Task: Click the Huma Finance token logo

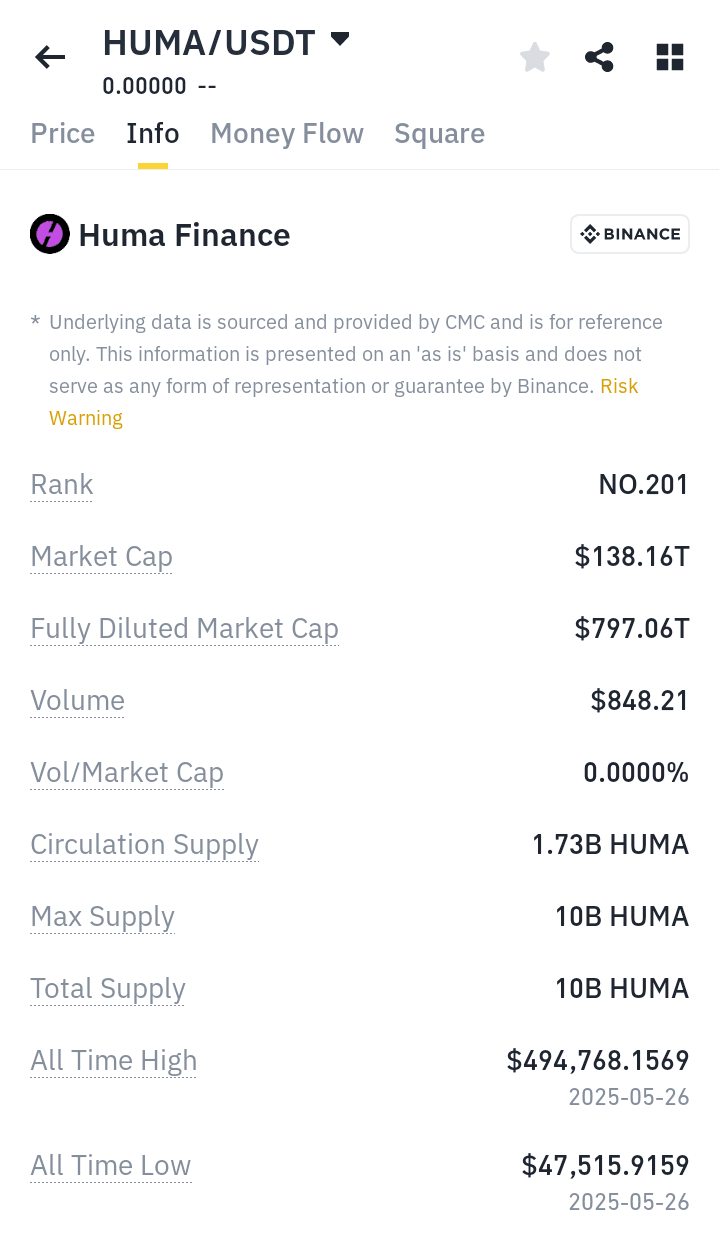Action: pyautogui.click(x=49, y=233)
